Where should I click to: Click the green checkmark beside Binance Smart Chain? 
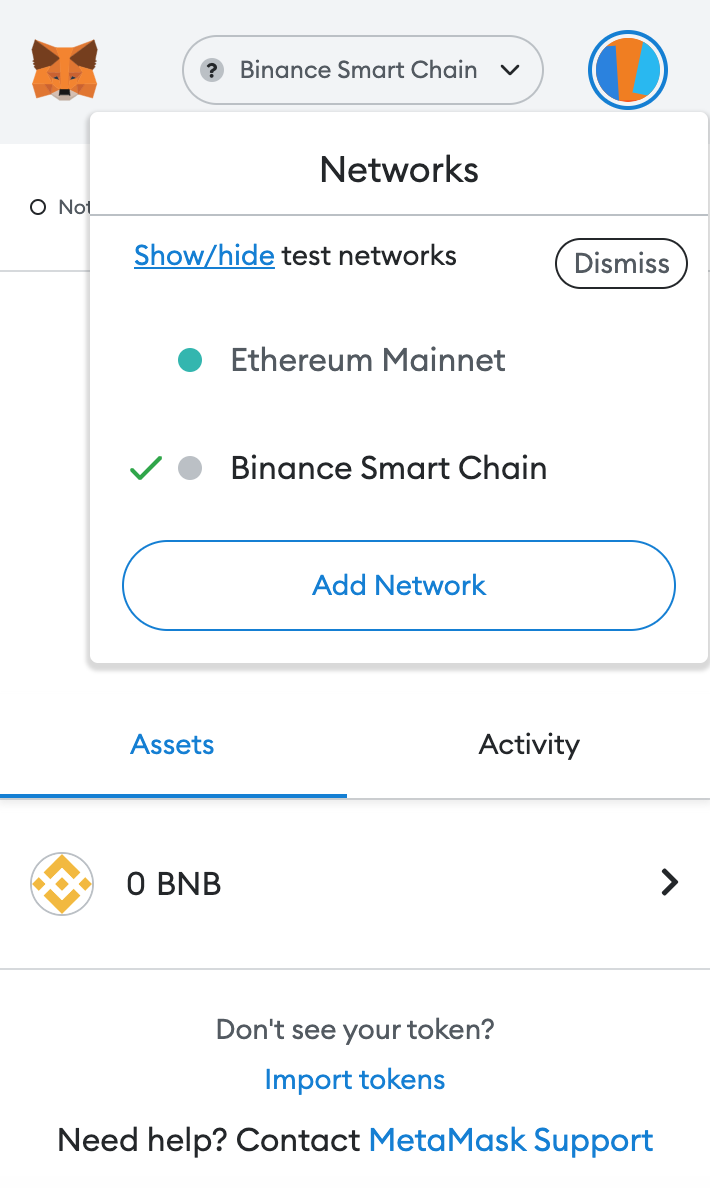pyautogui.click(x=144, y=468)
